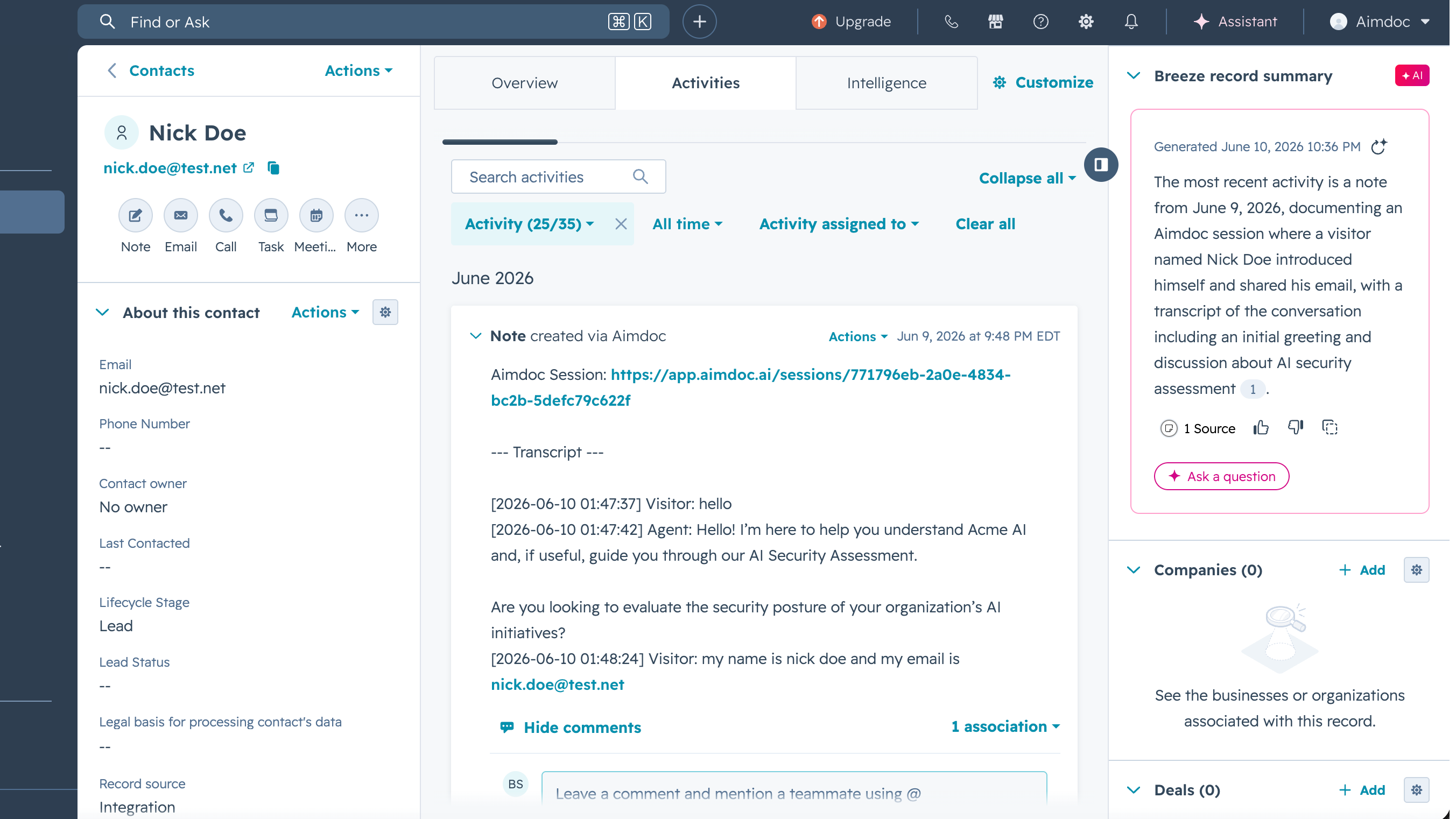Select the Activities tab

coord(705,83)
